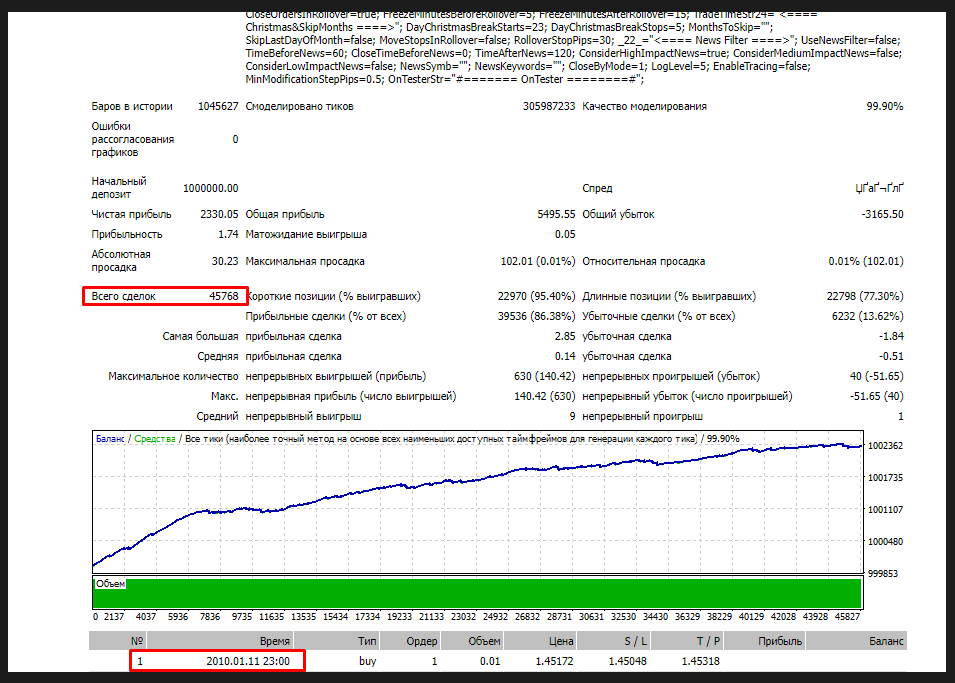Select short positions value 22970 (95.40%)
This screenshot has width=955, height=683.
[x=537, y=296]
